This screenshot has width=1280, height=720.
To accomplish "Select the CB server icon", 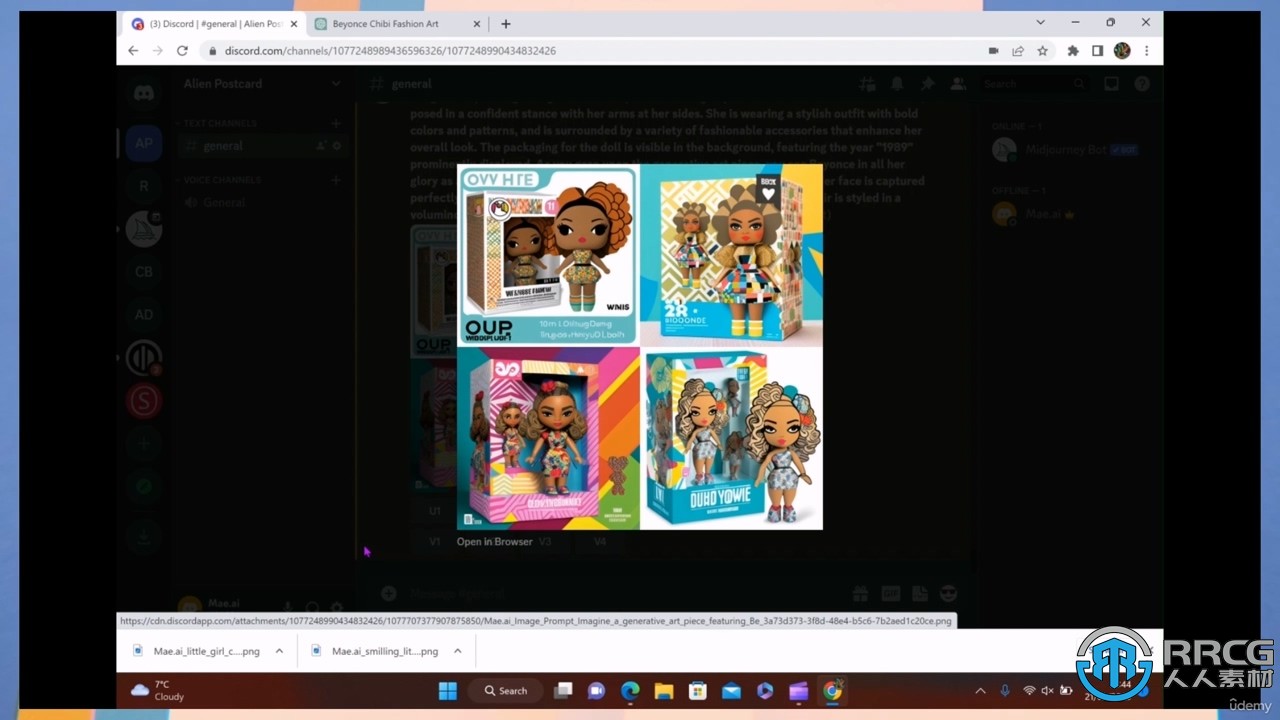I will [144, 272].
